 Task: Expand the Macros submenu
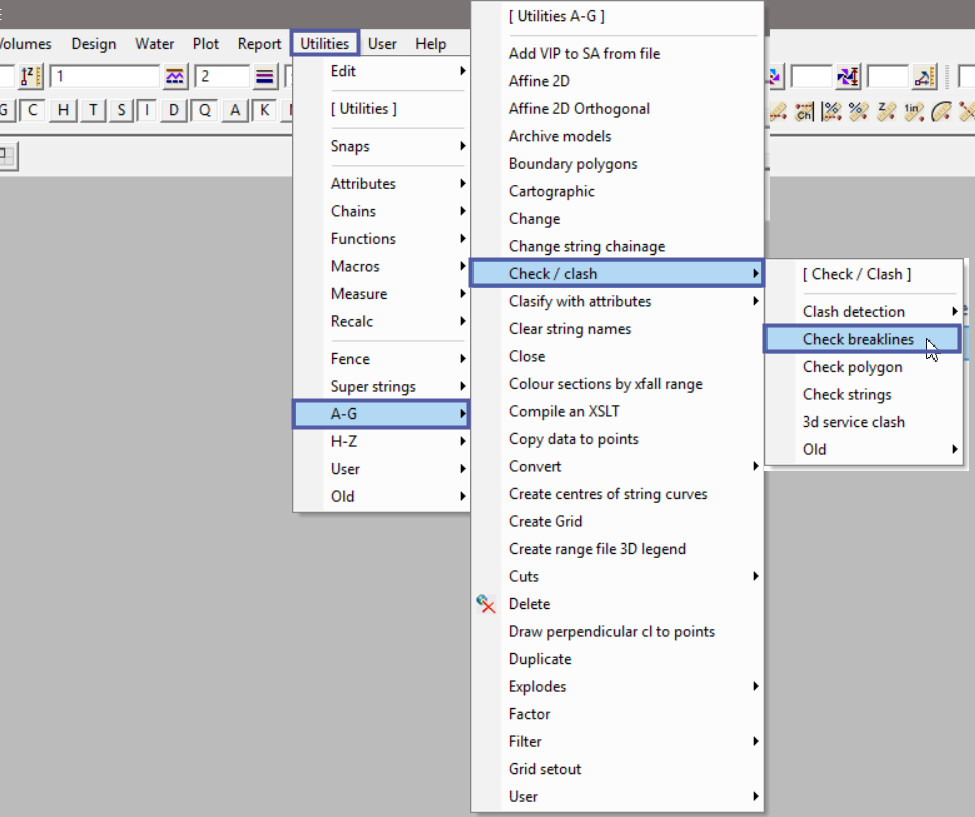coord(382,266)
